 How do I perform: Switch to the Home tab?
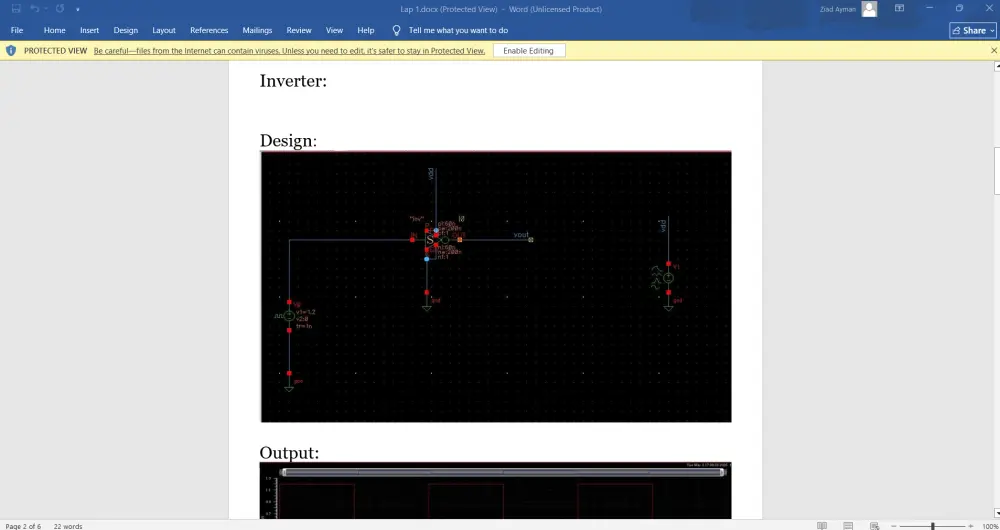coord(54,30)
